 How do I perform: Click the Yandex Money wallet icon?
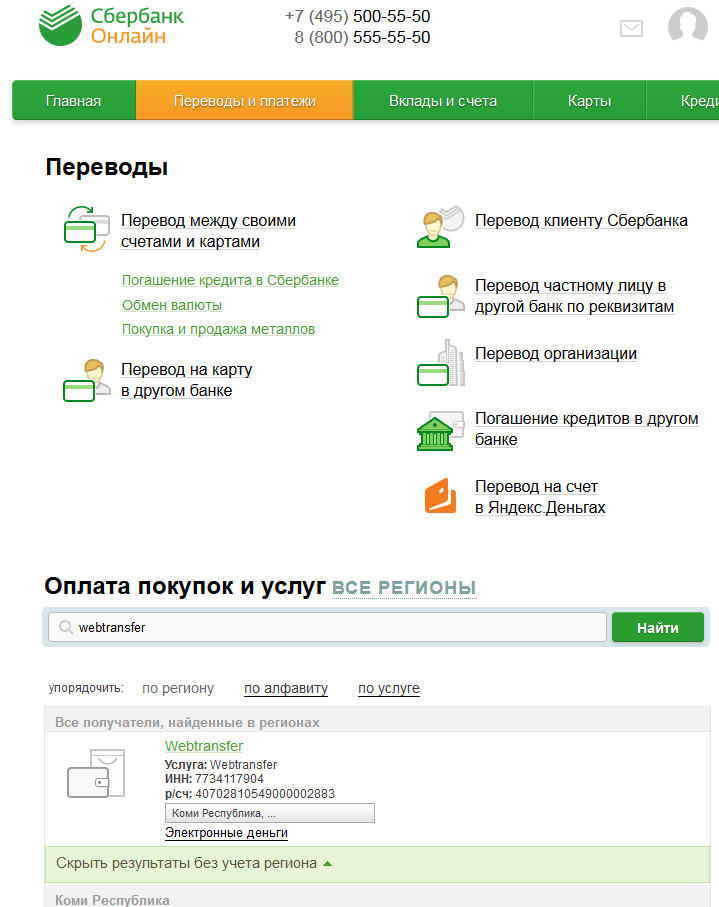tap(439, 496)
